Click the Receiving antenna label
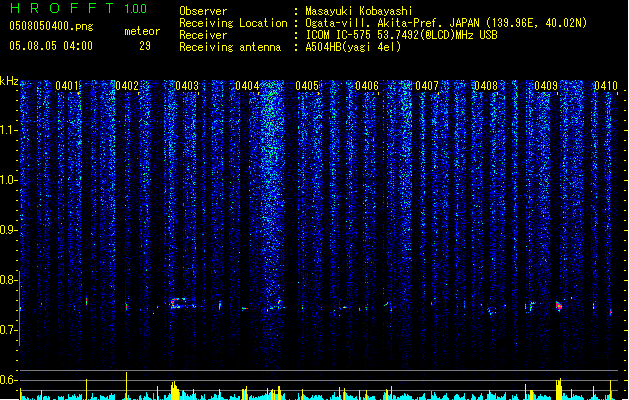This screenshot has width=629, height=400. coord(230,47)
